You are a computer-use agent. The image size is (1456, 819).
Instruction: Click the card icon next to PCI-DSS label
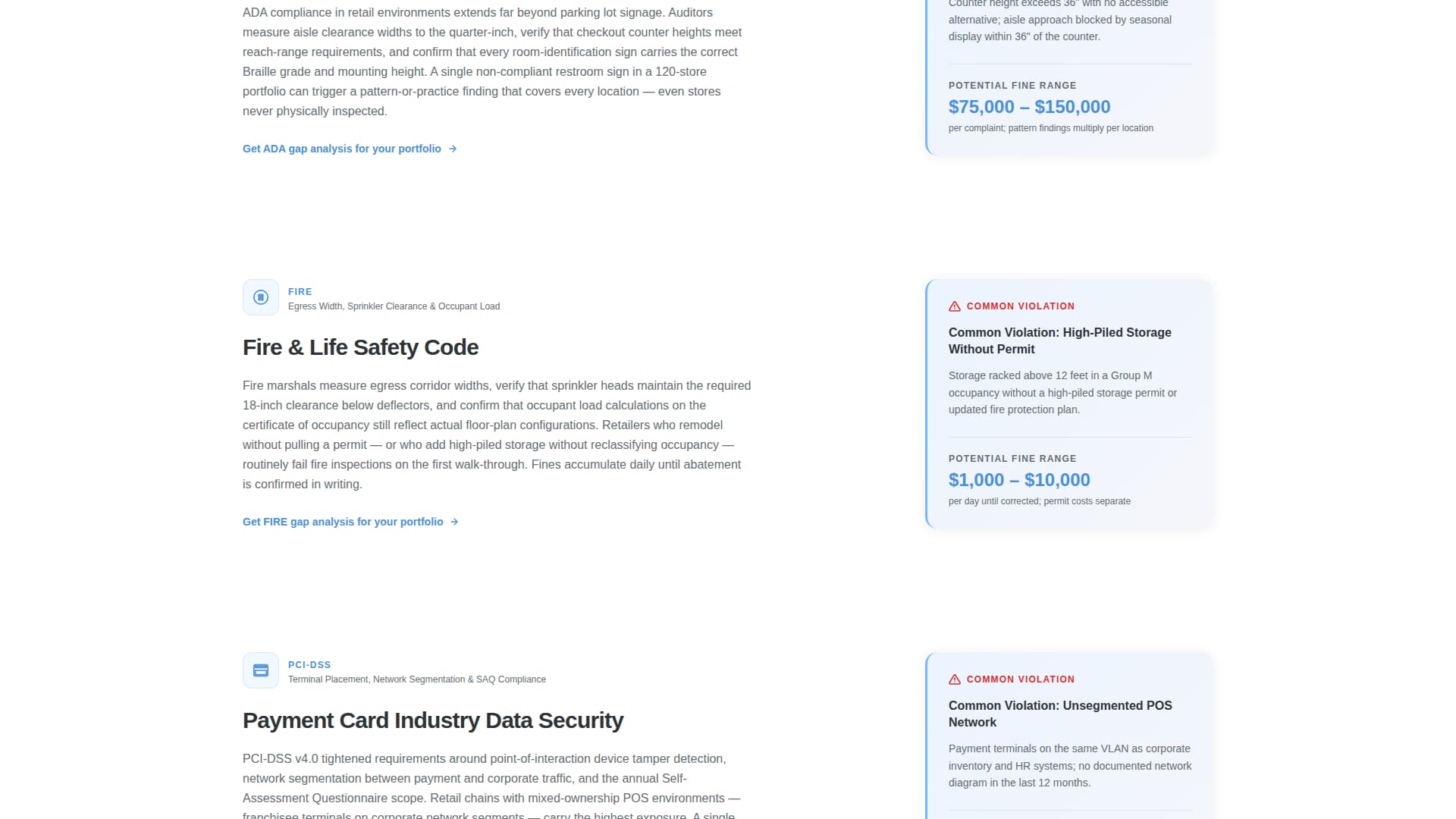click(260, 670)
